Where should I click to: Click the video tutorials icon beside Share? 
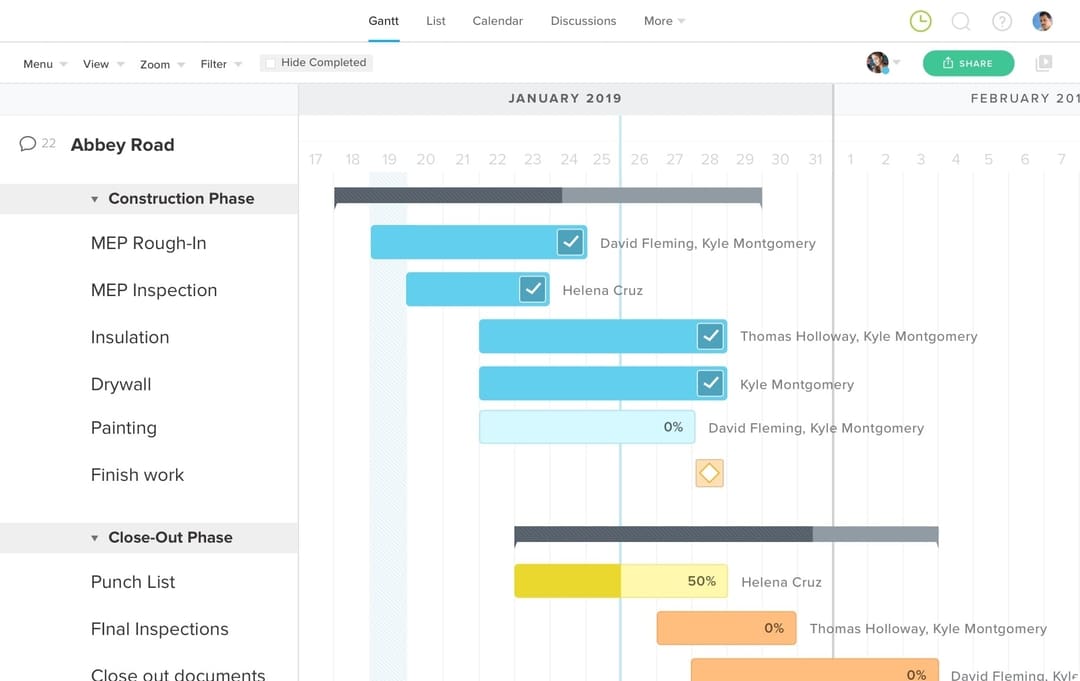click(1043, 62)
